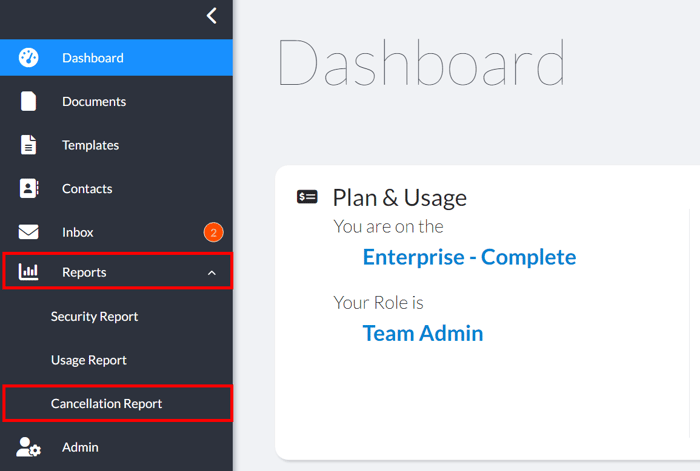Click the Templates page icon
The image size is (700, 471).
28,145
